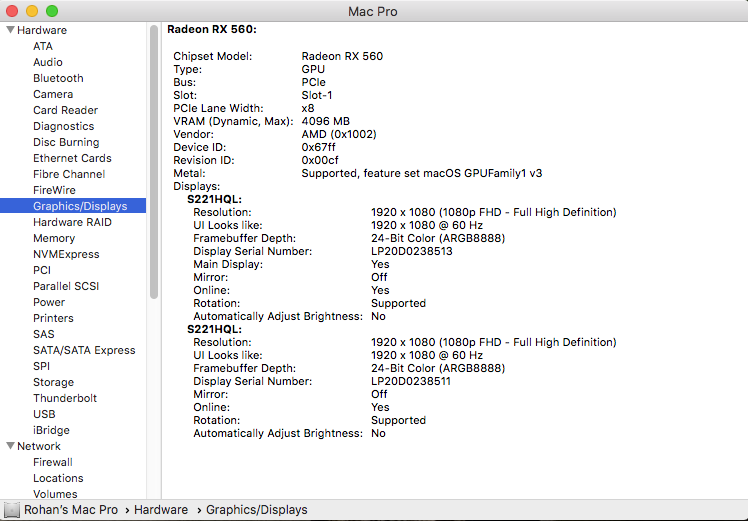Select SPI in the sidebar
748x521 pixels.
point(42,366)
